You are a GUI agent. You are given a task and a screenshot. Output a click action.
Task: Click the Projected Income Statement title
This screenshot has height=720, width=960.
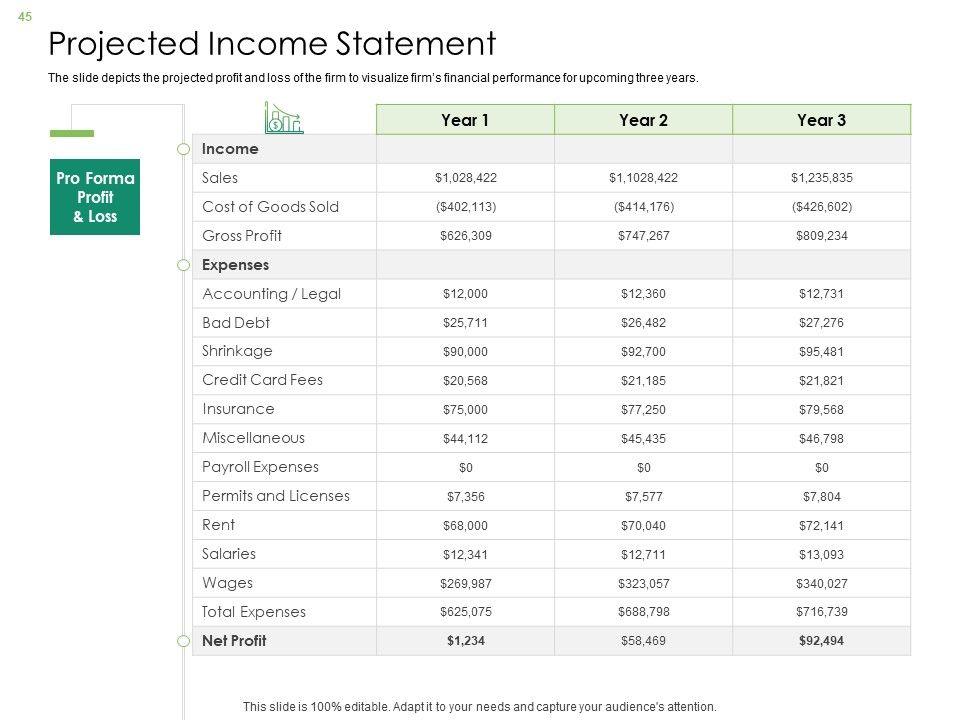click(272, 44)
